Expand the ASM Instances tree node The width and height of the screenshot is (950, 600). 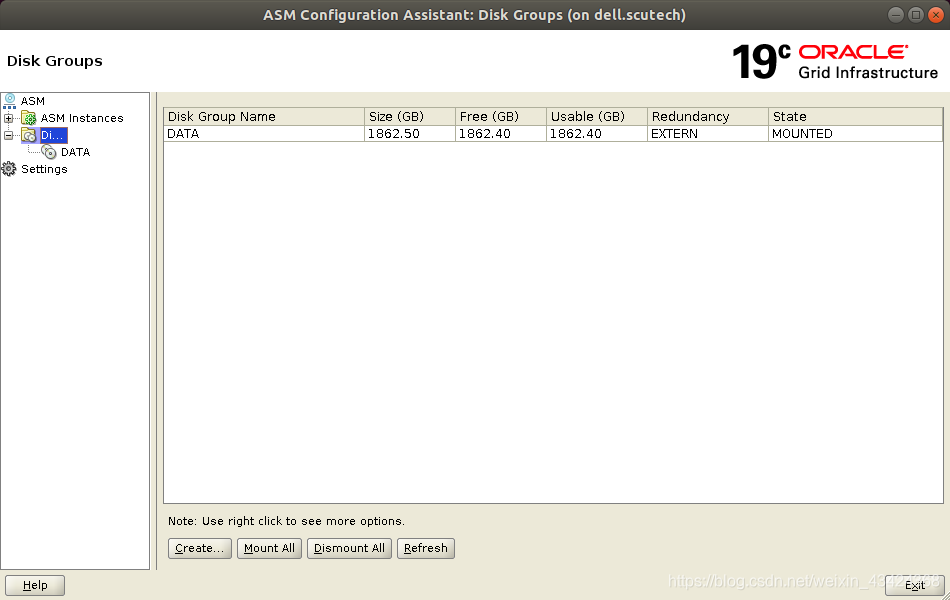pyautogui.click(x=8, y=118)
